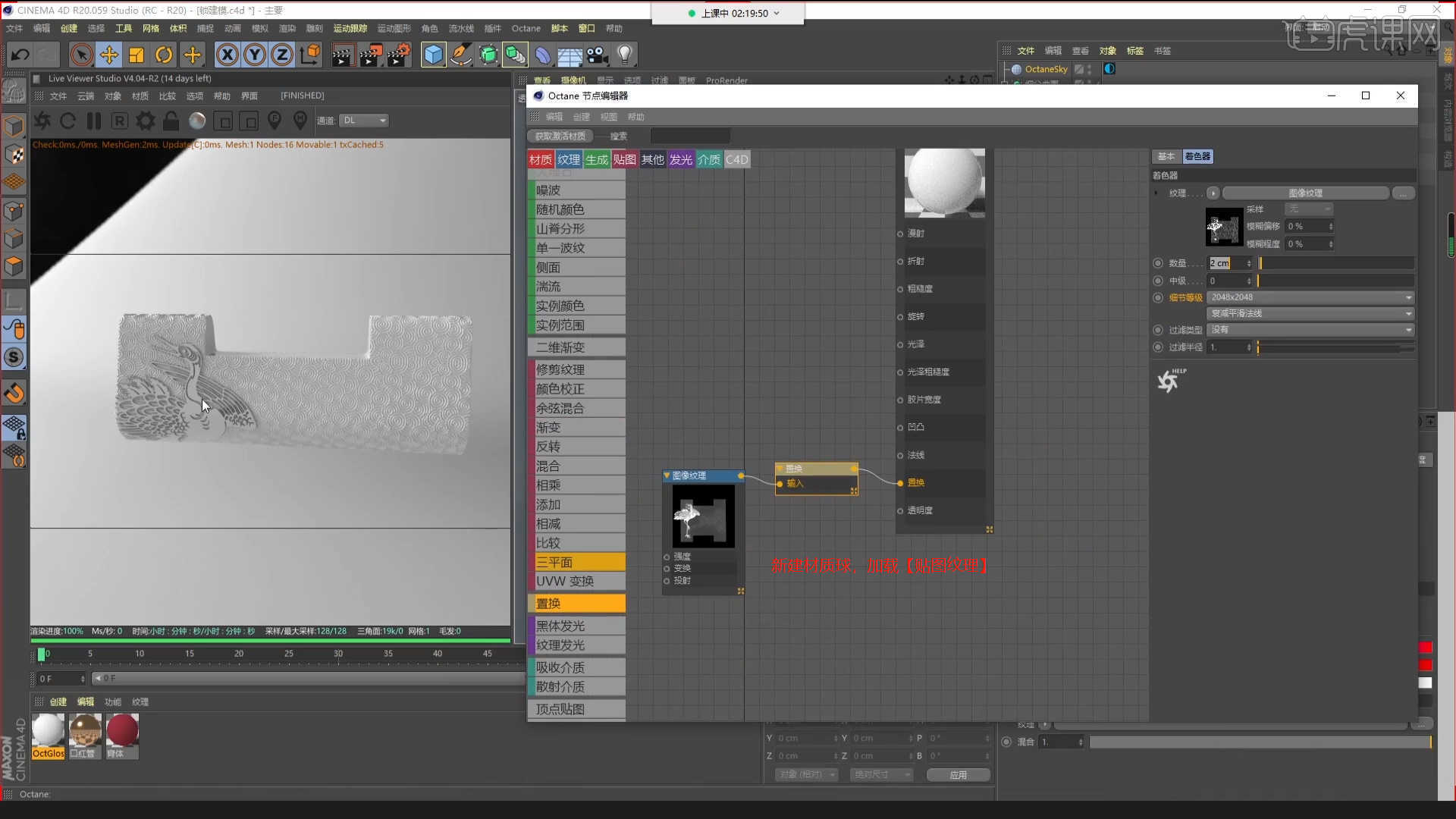Click the focus picker pin icon

point(275,121)
